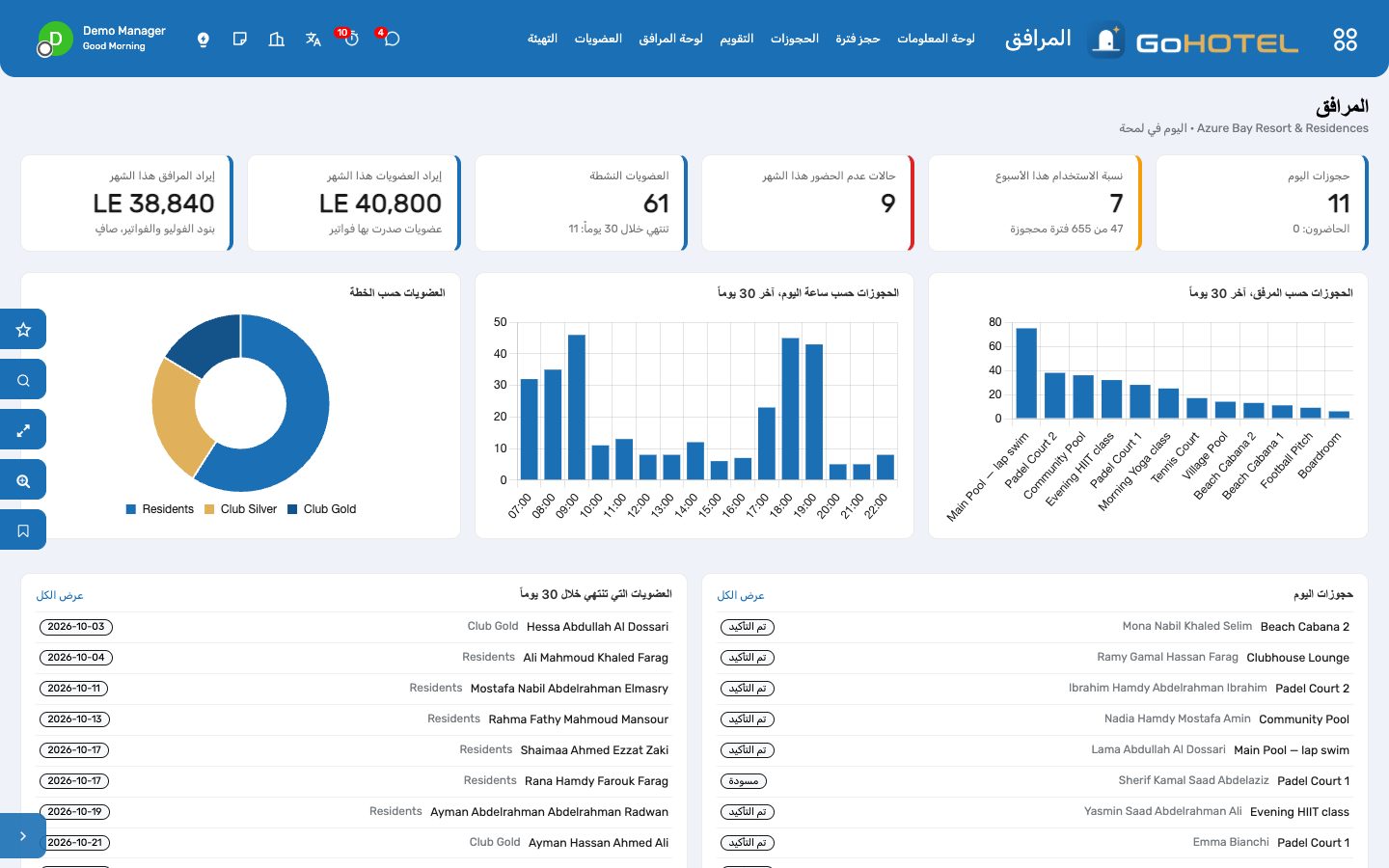Click the 2026-10-03 expiry date badge

76,627
